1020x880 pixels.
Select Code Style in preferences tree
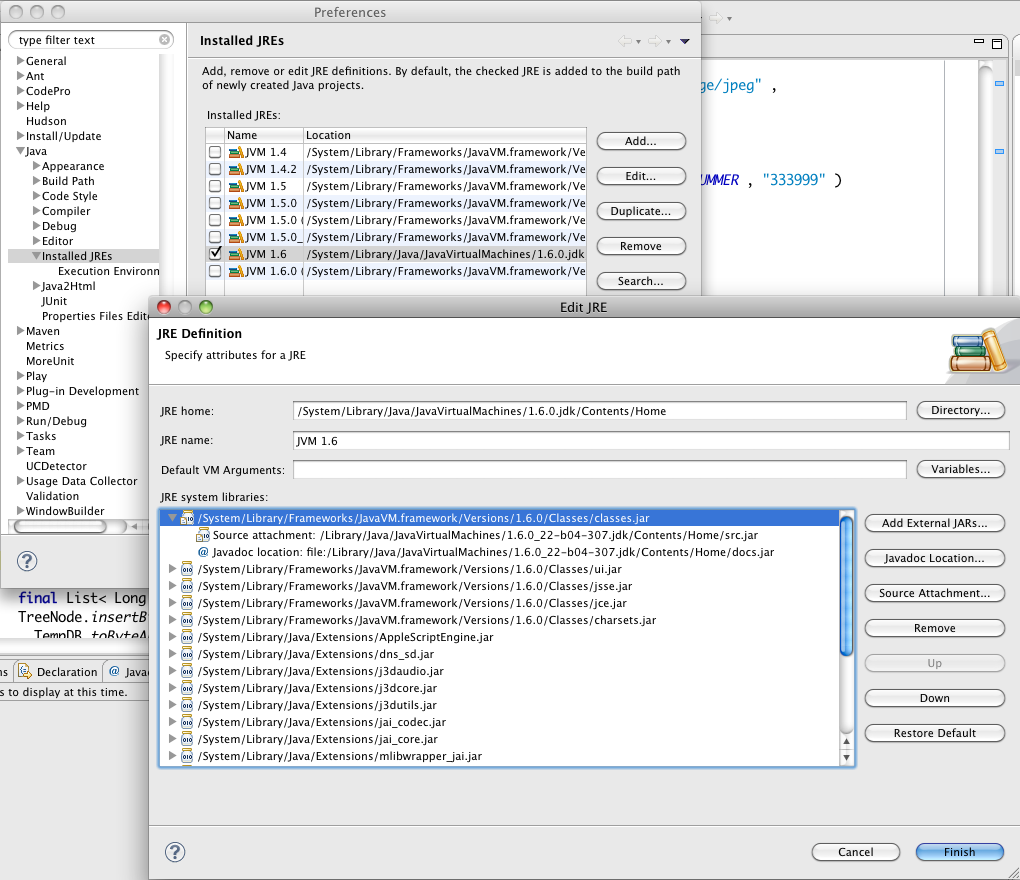(70, 196)
